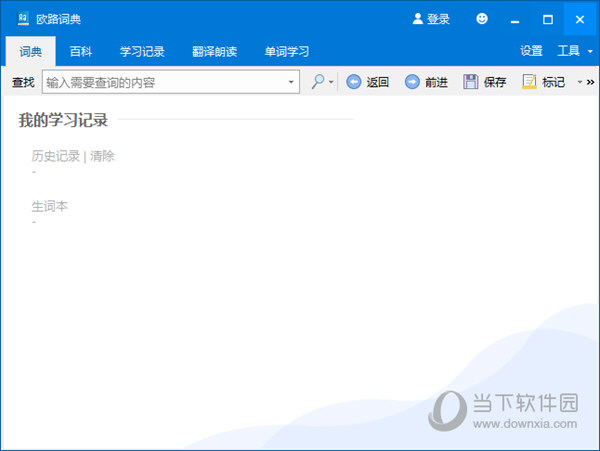The height and width of the screenshot is (451, 600).
Task: Click the 登录 text link
Action: [438, 19]
